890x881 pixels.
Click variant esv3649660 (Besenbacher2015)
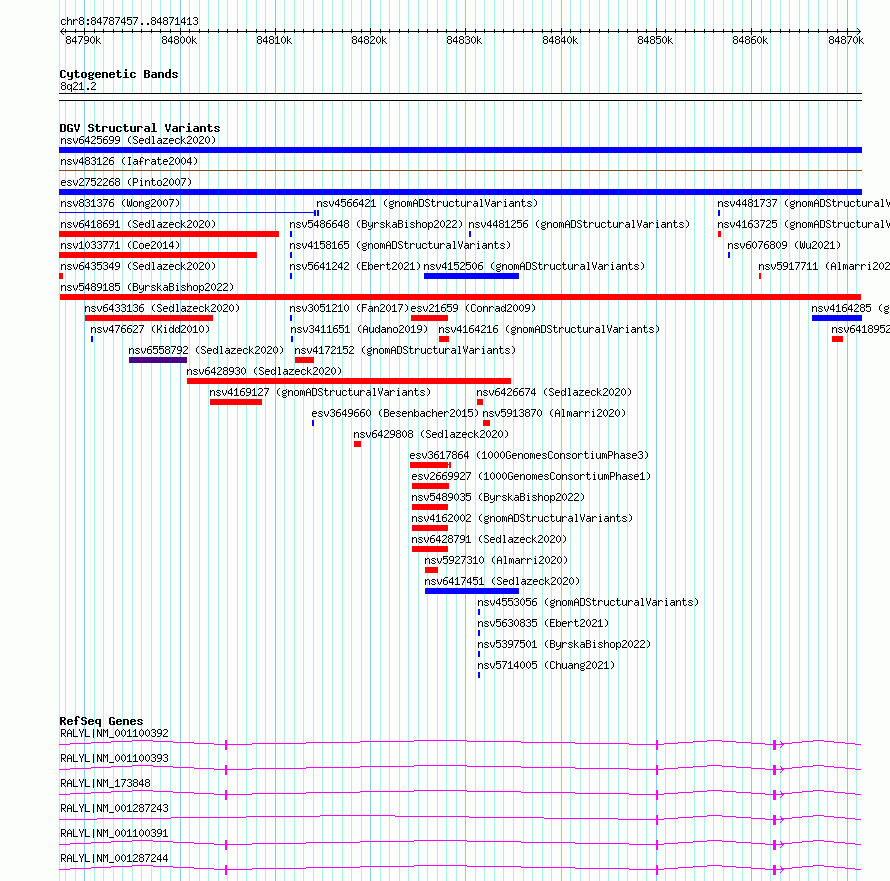point(395,413)
